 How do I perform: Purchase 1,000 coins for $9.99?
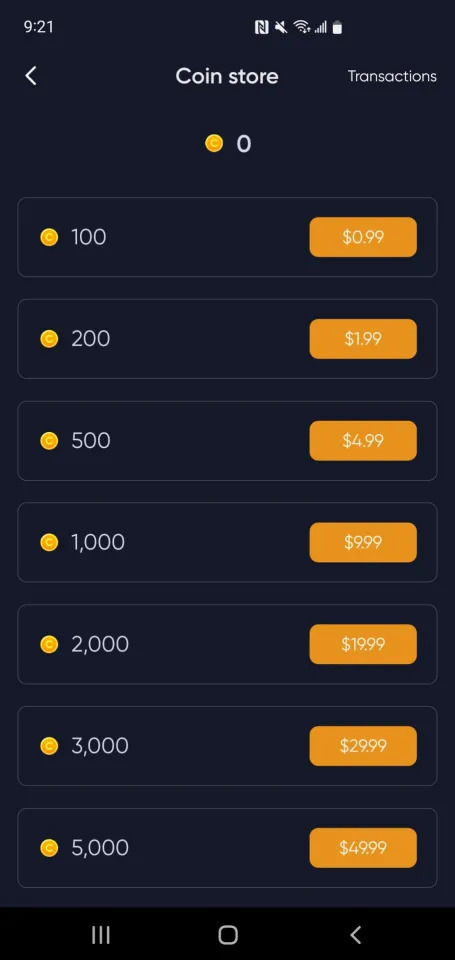(363, 542)
